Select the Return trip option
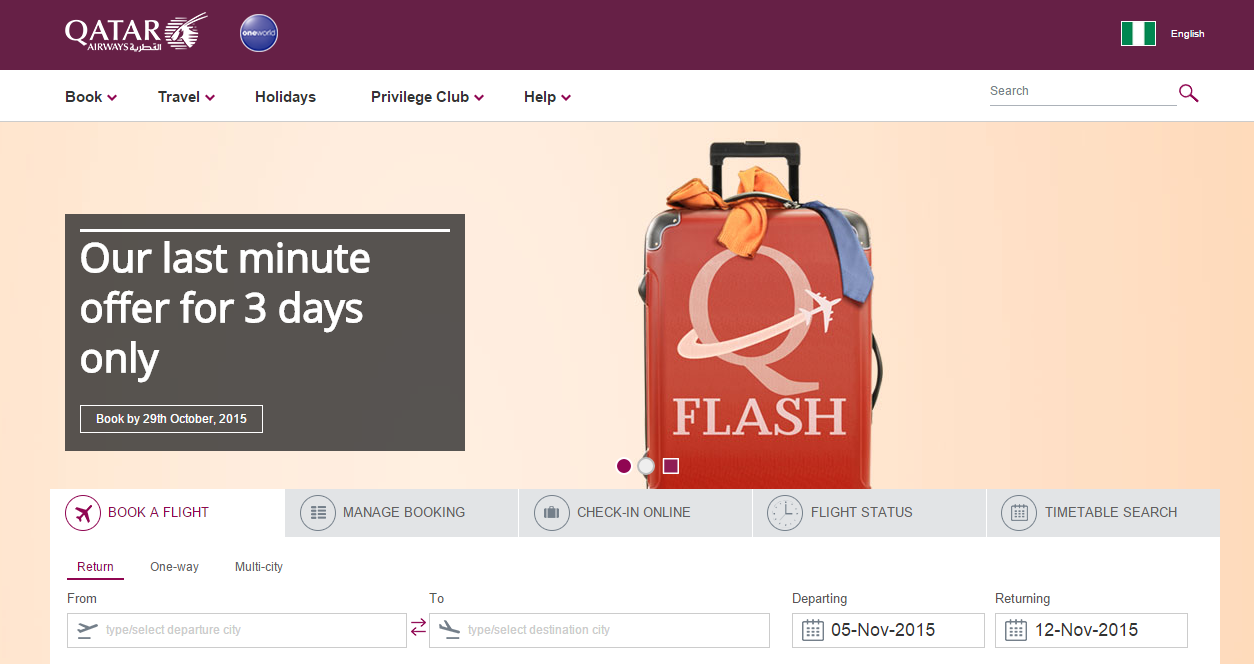Screen dimensions: 1254x664 click(95, 567)
